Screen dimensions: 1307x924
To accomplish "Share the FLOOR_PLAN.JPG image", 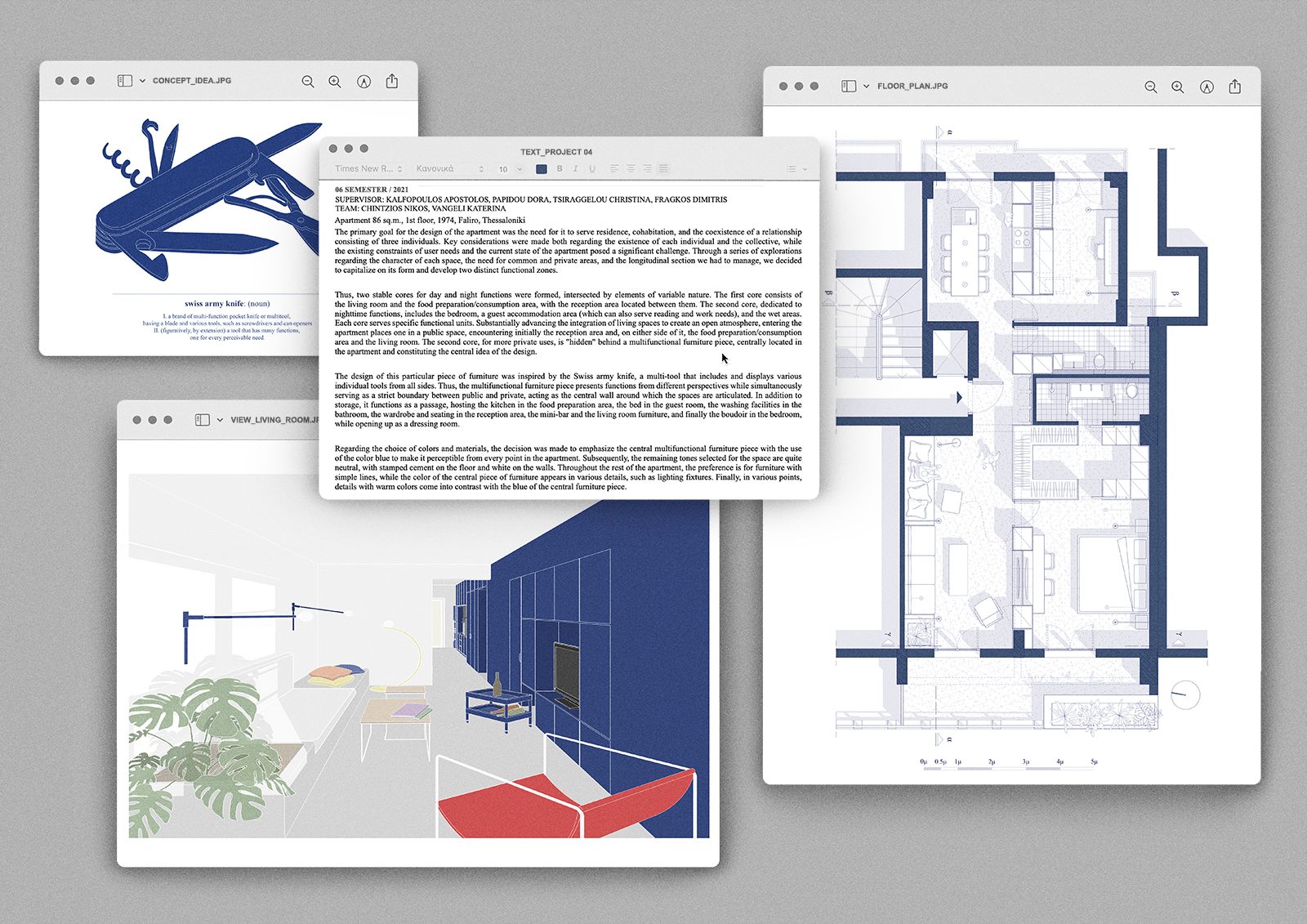I will (1234, 86).
